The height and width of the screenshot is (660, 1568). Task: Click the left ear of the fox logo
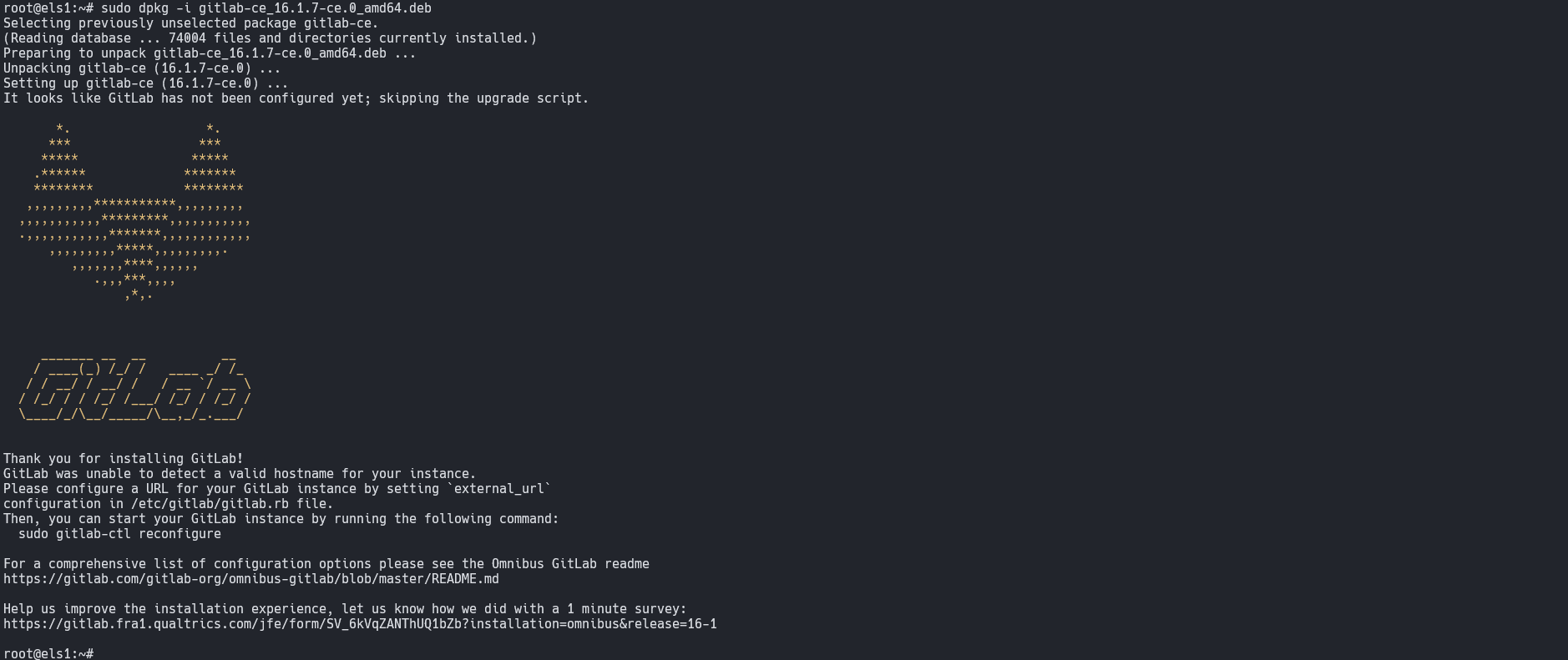click(x=63, y=159)
